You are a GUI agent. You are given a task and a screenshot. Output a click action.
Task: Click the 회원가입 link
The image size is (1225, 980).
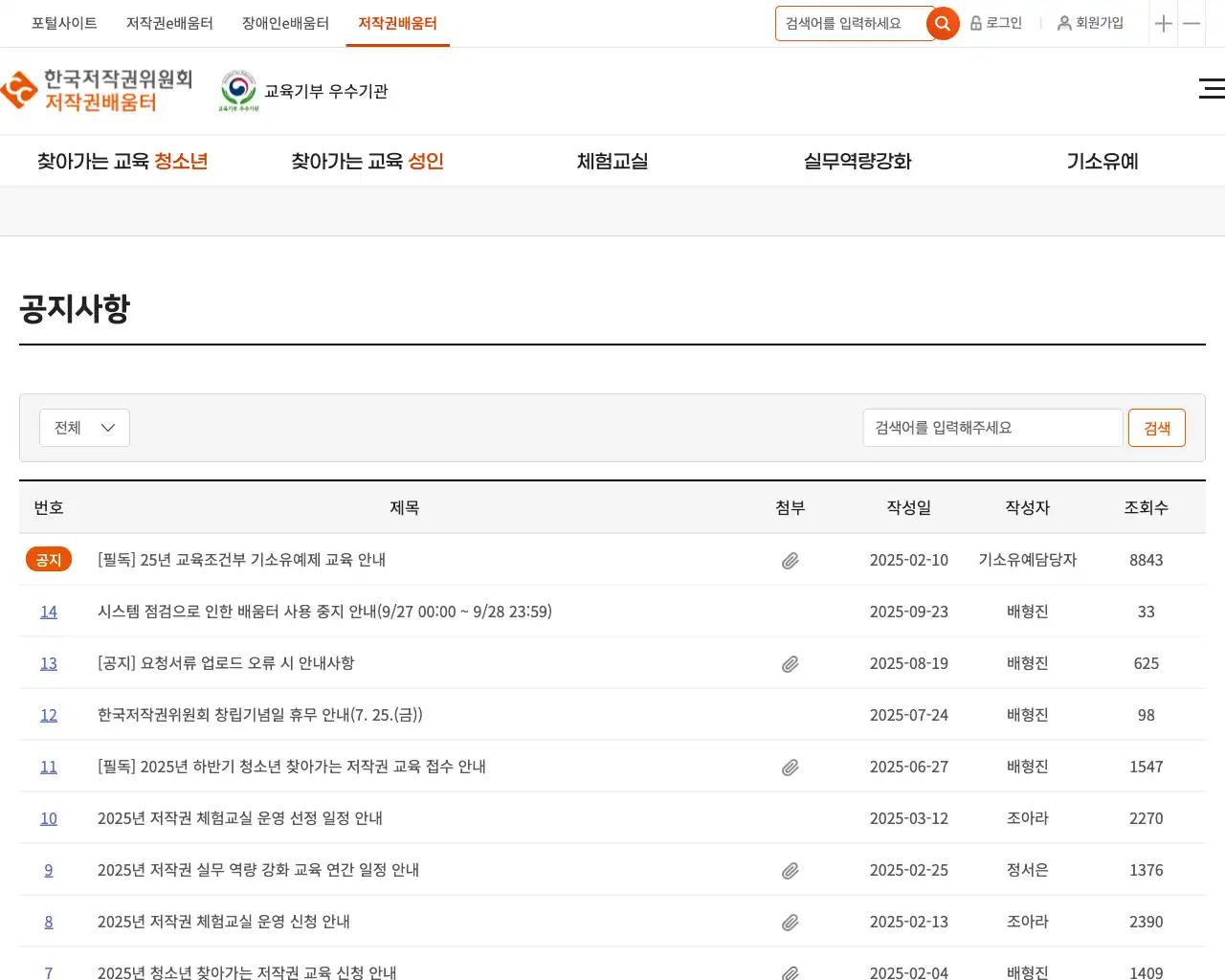coord(1090,24)
